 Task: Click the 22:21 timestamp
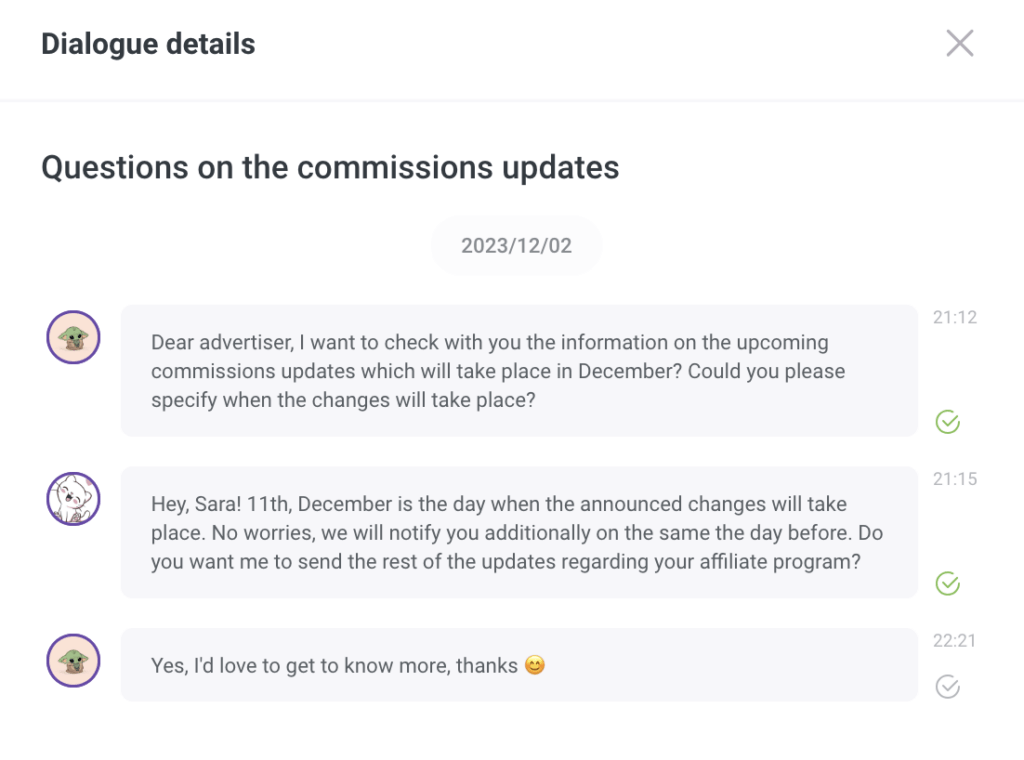(x=954, y=640)
